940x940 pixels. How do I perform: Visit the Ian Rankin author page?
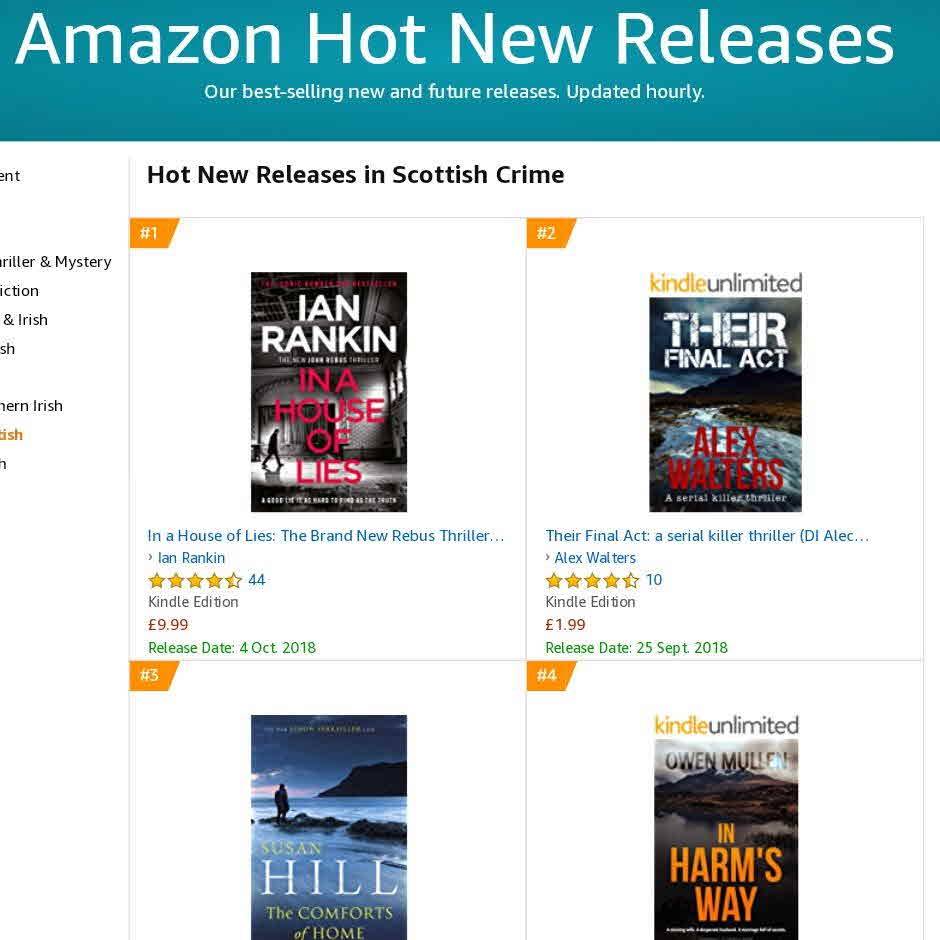191,558
